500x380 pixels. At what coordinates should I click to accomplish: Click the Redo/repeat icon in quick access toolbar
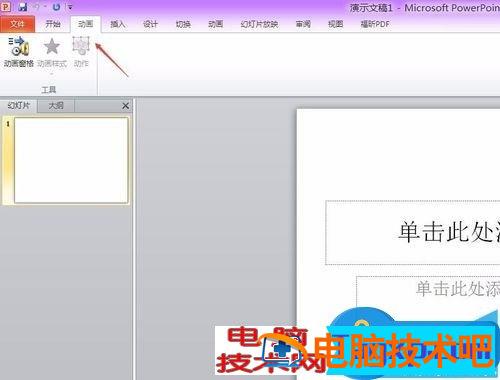click(57, 6)
